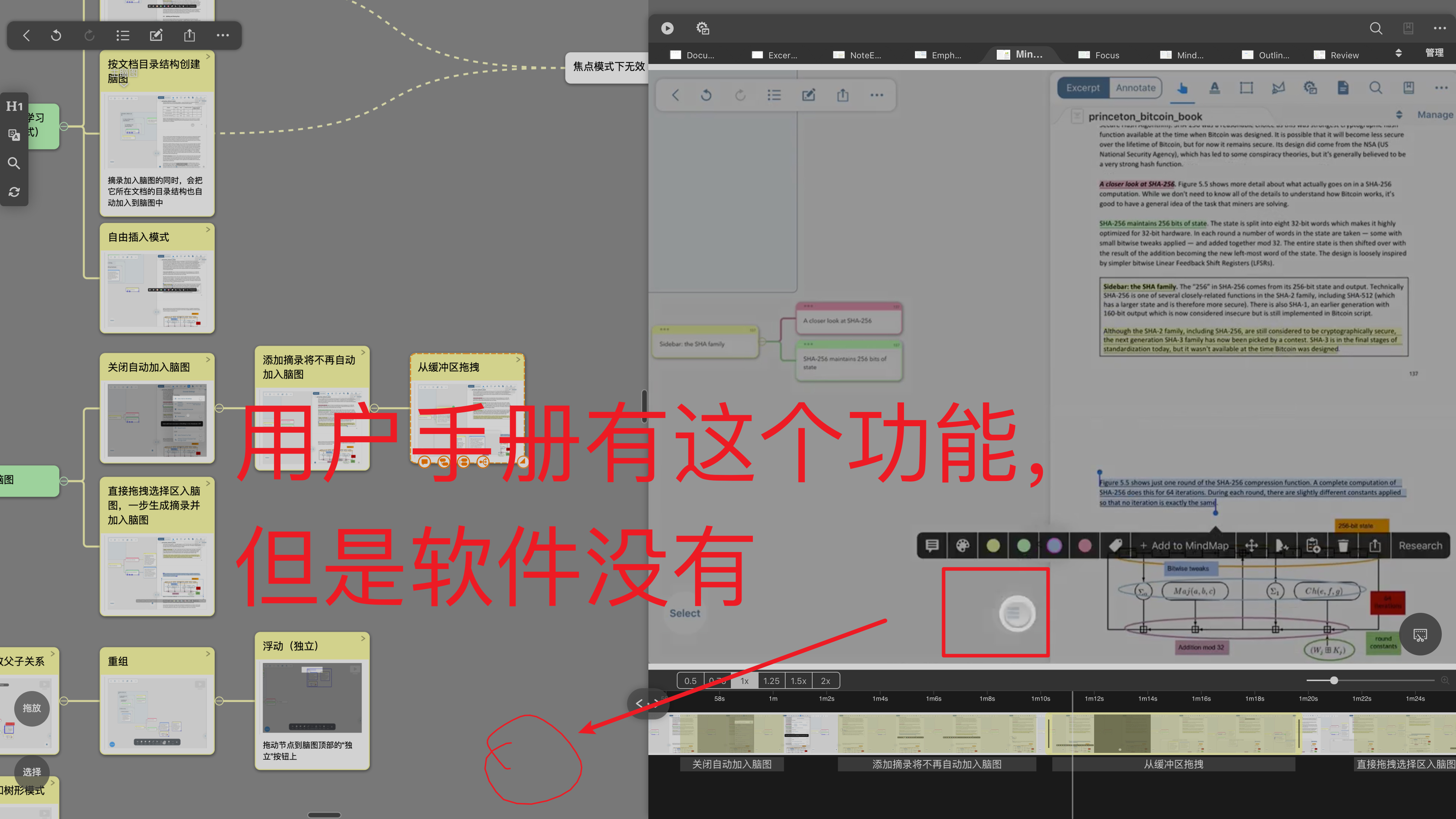Expand 关闭自动加入脑图 card chevron
The image size is (1456, 819).
(x=208, y=359)
